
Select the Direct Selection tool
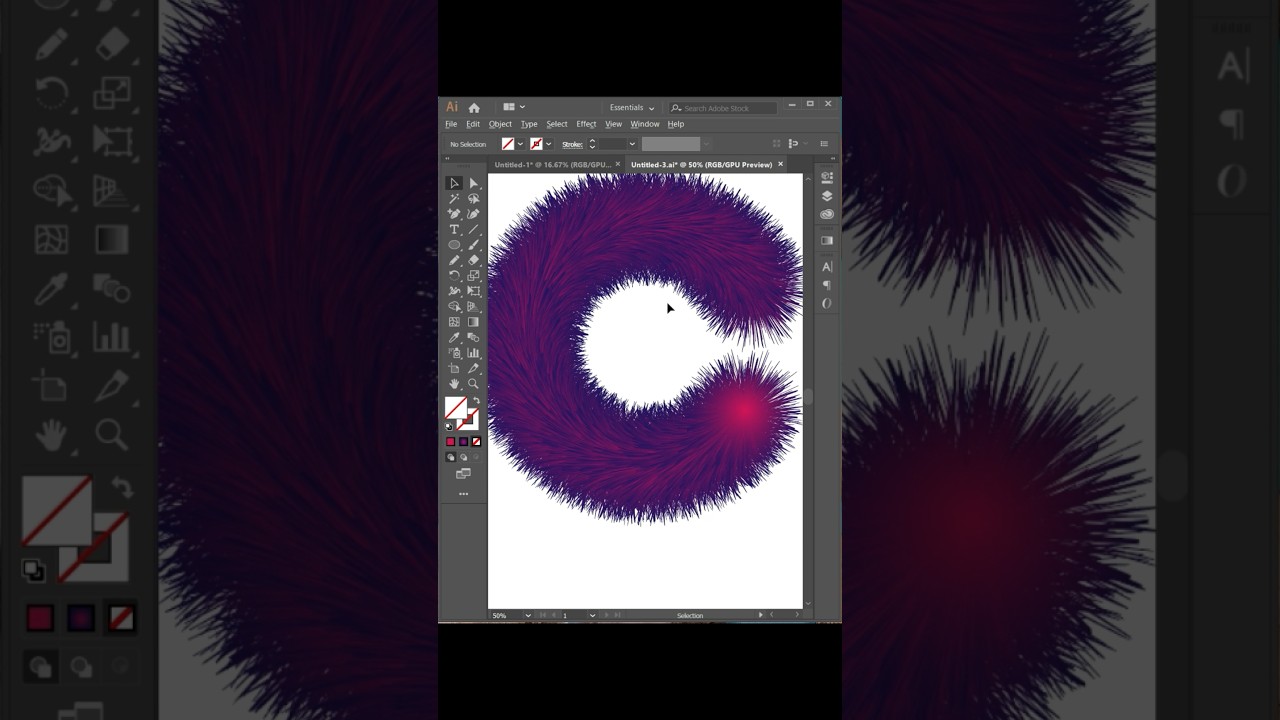click(474, 183)
